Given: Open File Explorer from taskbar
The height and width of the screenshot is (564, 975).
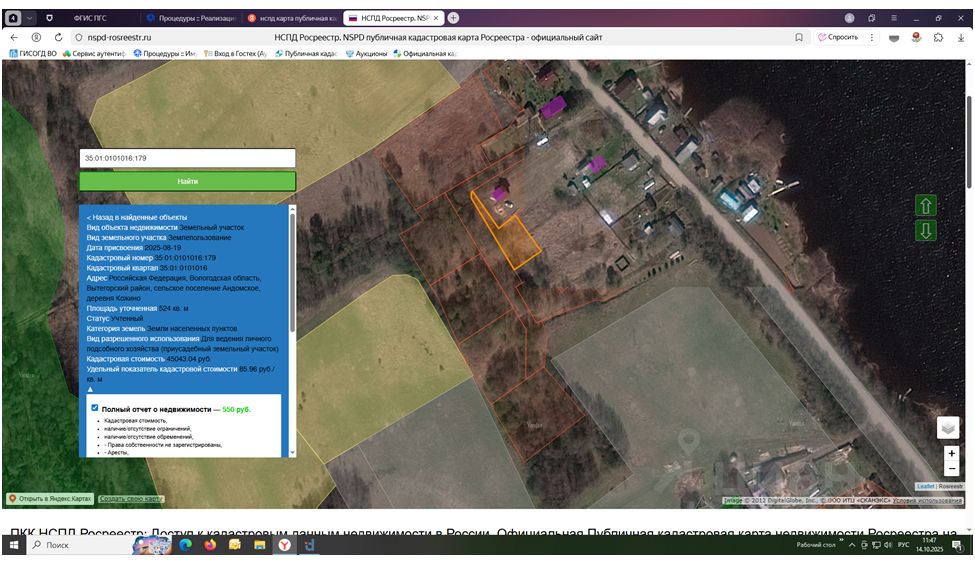Looking at the screenshot, I should 260,545.
